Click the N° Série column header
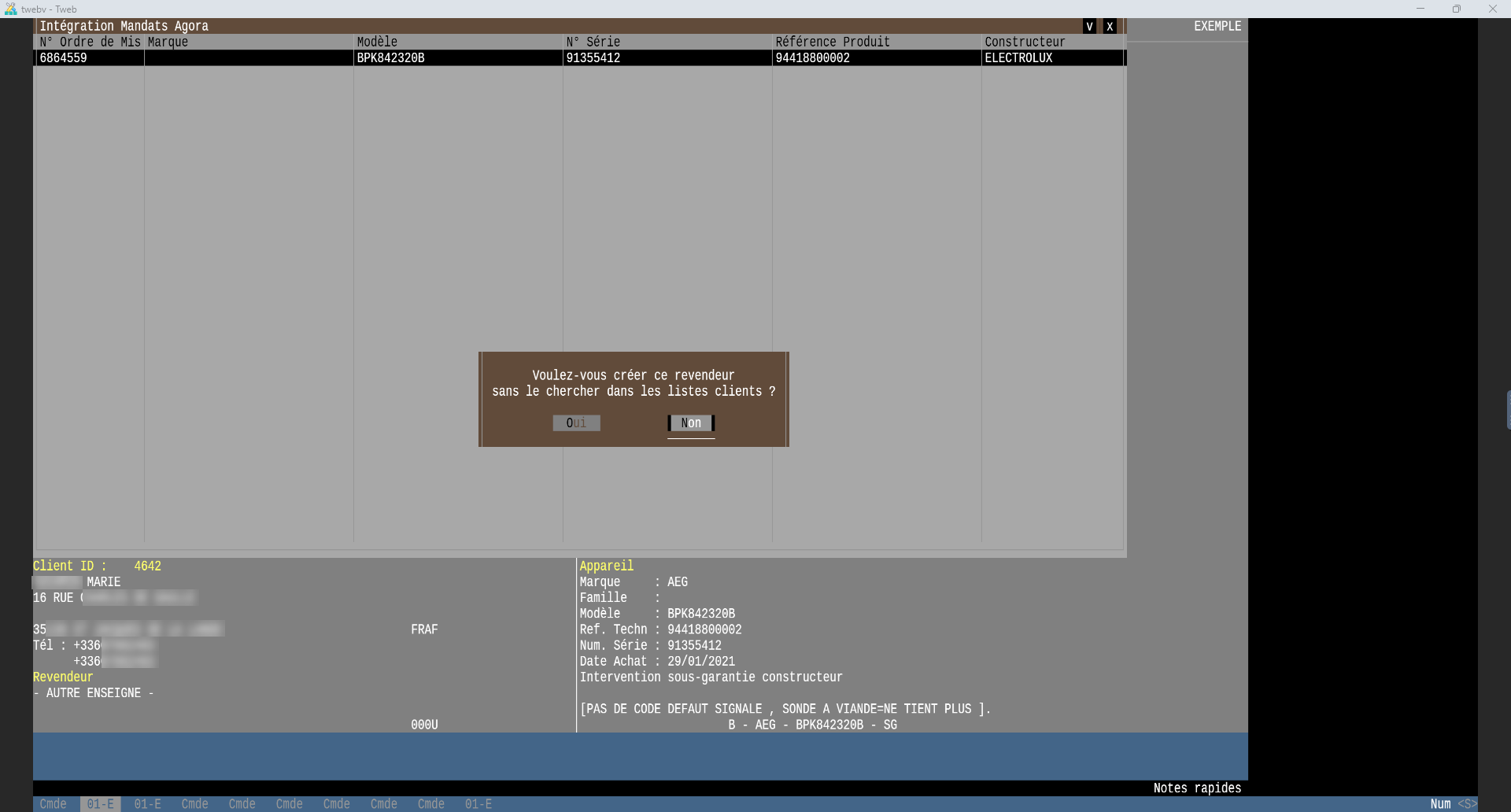The image size is (1511, 812). 593,42
